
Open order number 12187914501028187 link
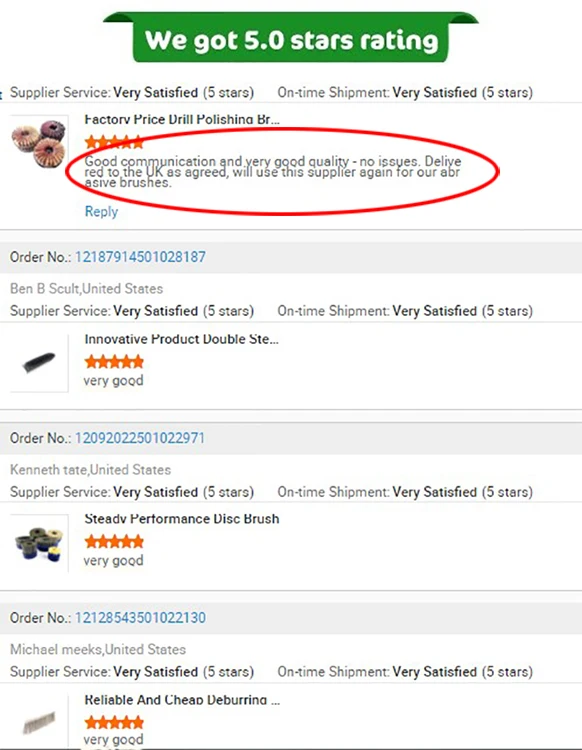pos(140,257)
